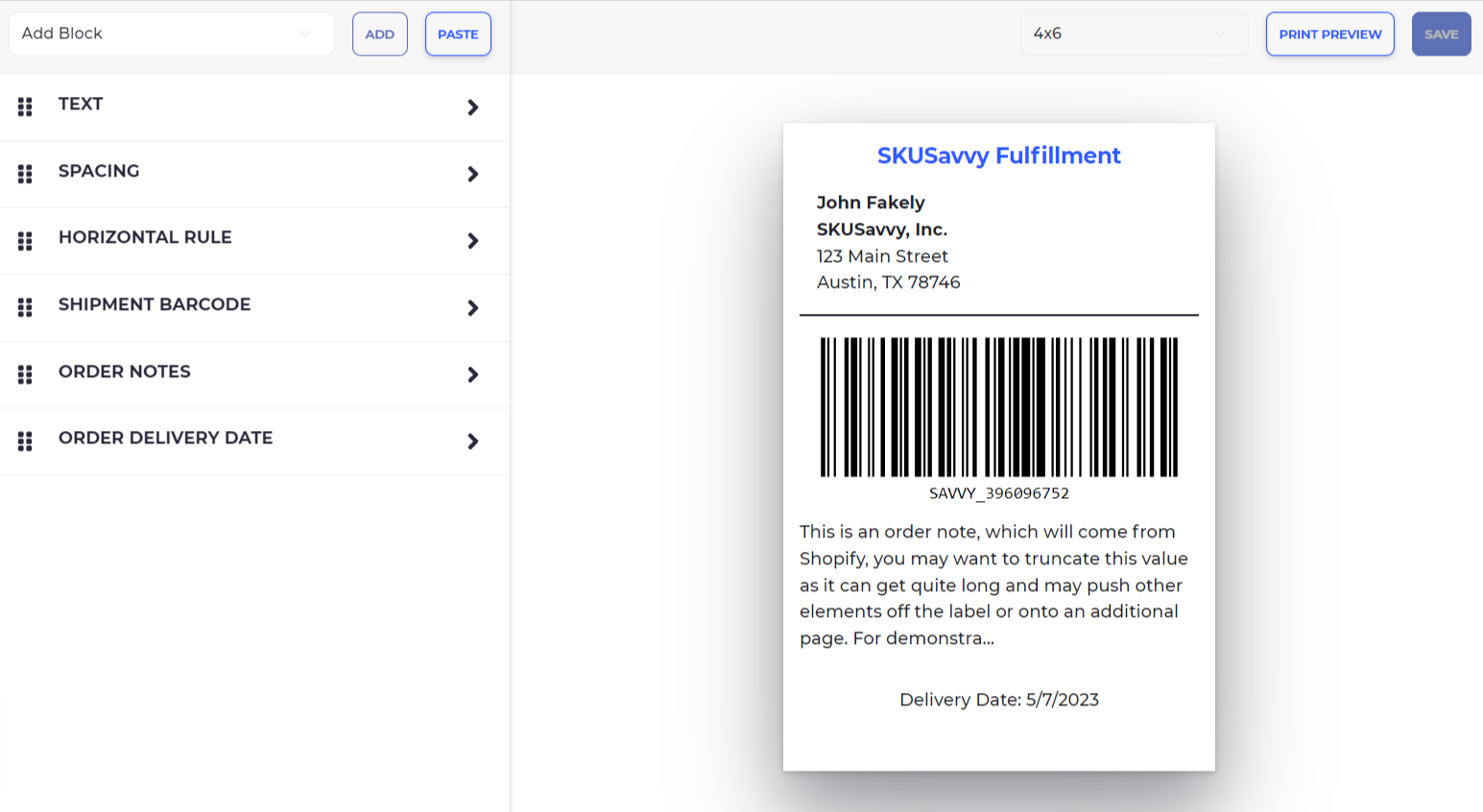
Task: Grab the drag handle for HORIZONTAL RULE block
Action: click(25, 241)
